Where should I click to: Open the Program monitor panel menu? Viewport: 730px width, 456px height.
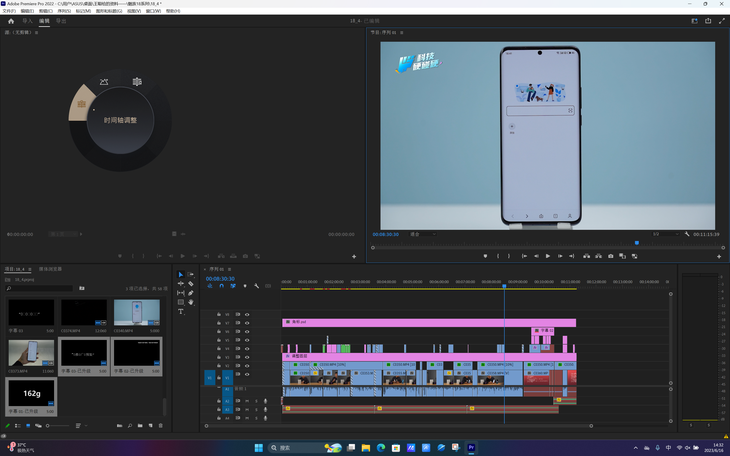tap(402, 33)
